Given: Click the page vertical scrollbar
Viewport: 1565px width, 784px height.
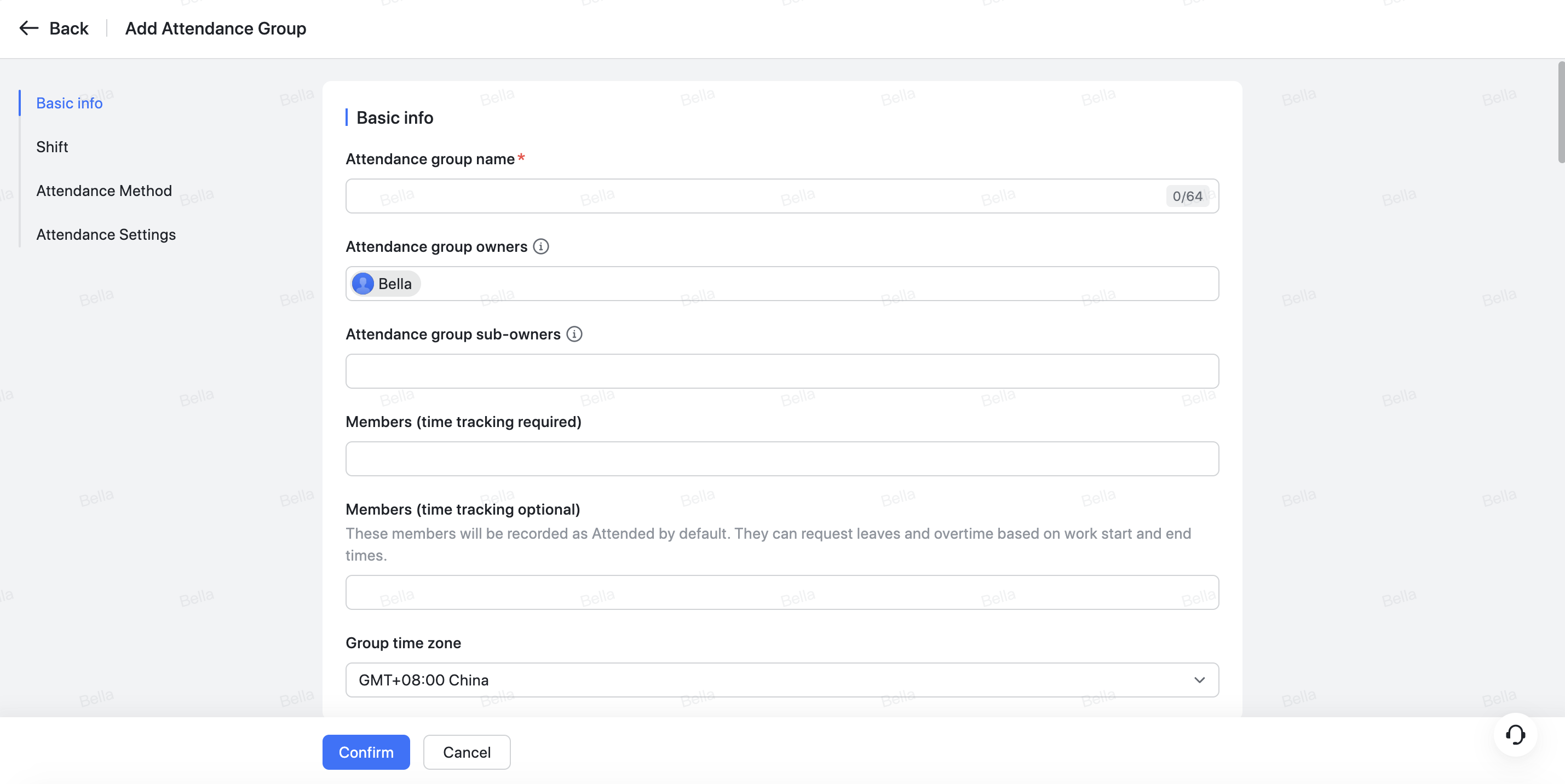Looking at the screenshot, I should pos(1560,112).
